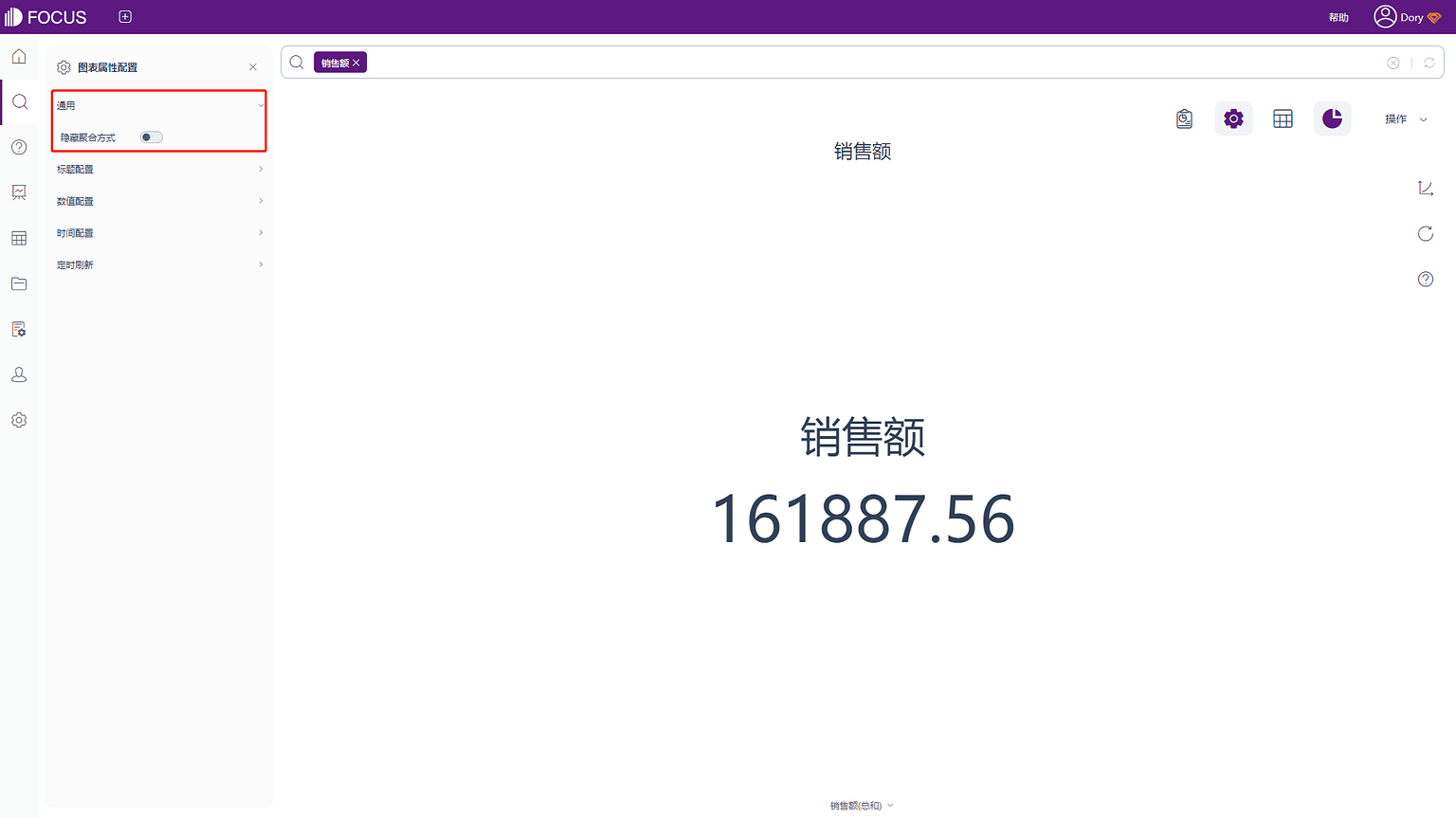
Task: Click the user avatar icon
Action: click(1385, 17)
